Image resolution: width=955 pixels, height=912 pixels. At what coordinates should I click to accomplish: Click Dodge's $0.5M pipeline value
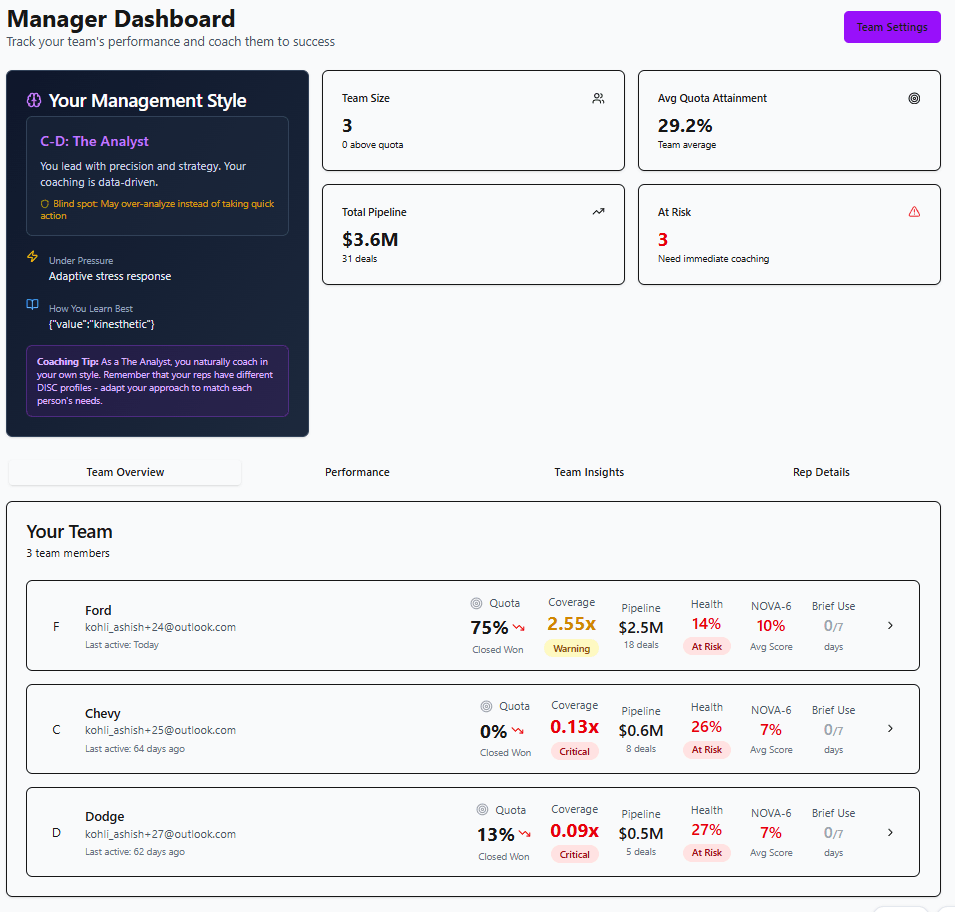pyautogui.click(x=641, y=833)
